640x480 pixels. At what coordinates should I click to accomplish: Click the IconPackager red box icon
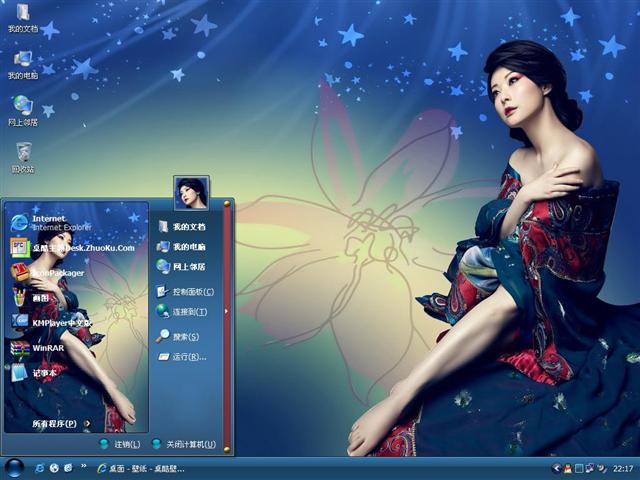pyautogui.click(x=19, y=272)
